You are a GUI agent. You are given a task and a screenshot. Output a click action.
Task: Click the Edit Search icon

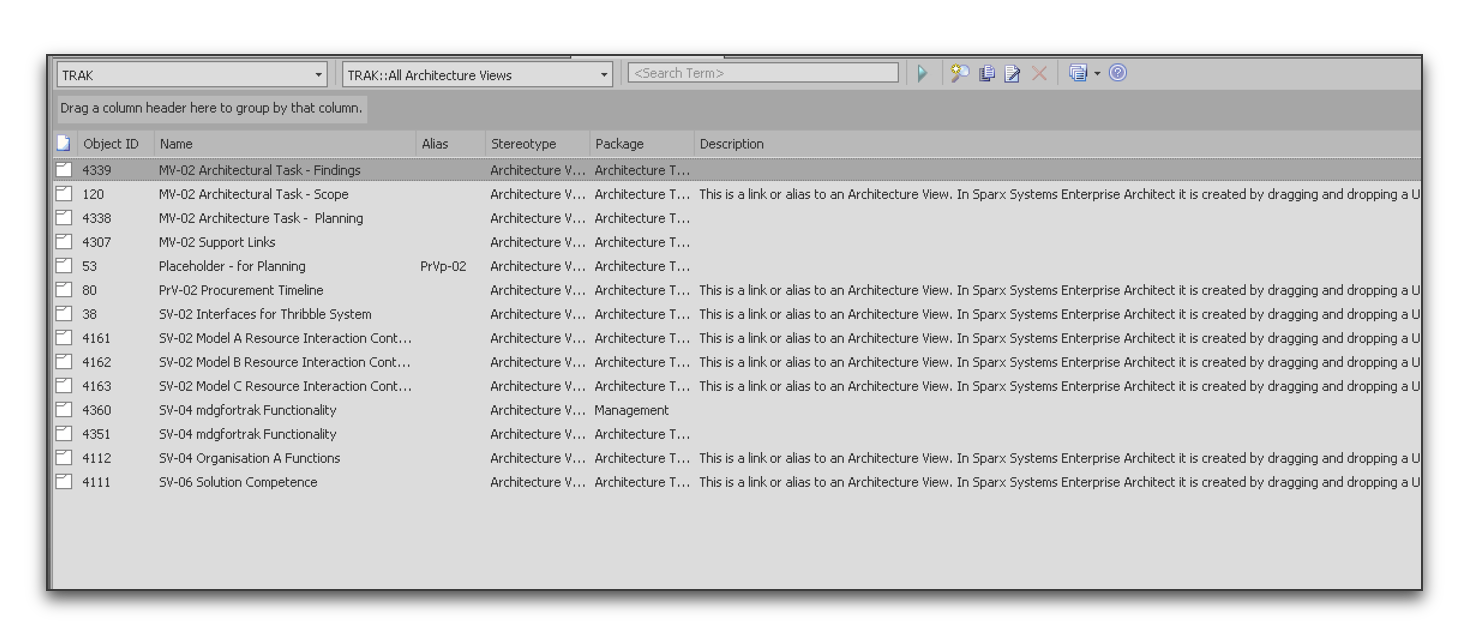1012,73
